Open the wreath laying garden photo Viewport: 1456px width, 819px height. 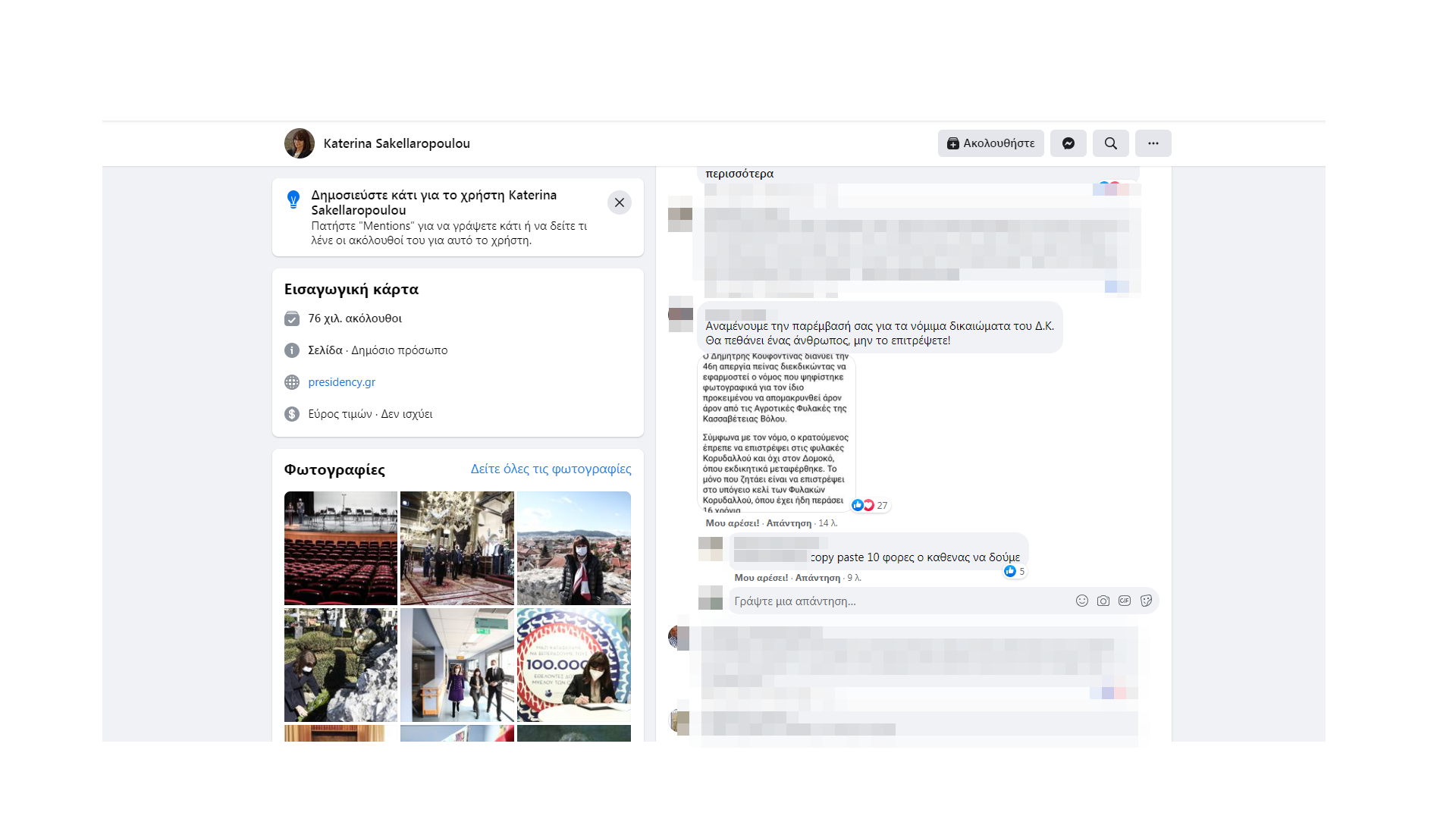click(x=340, y=664)
